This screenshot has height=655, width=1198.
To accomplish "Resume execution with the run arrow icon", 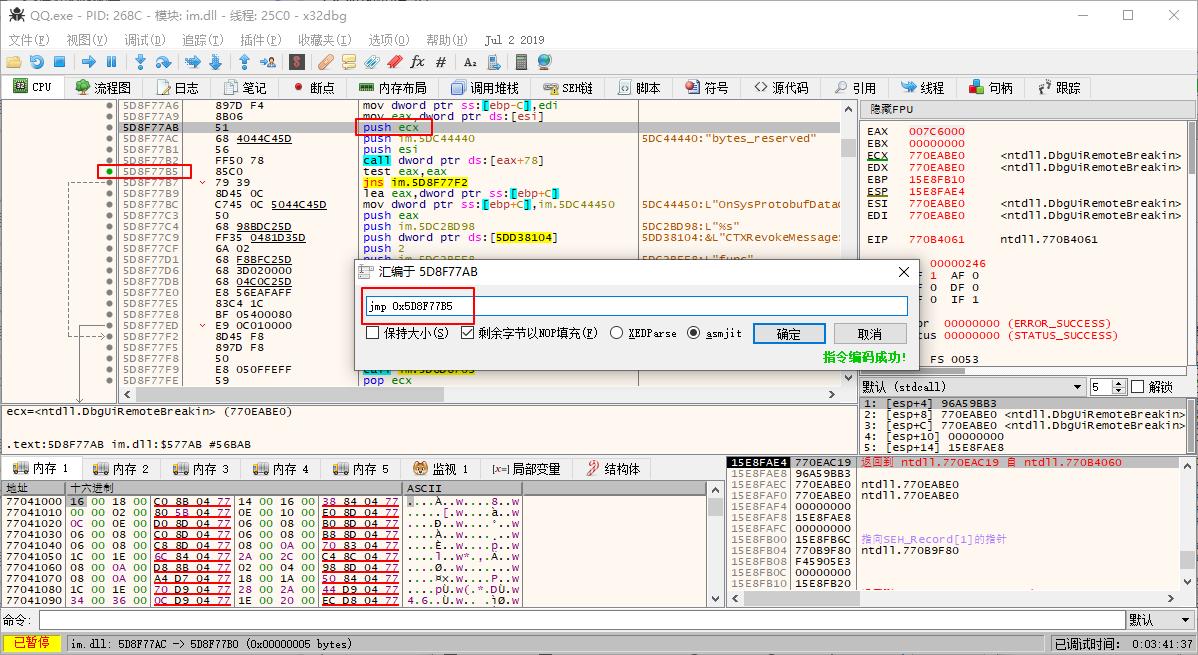I will pyautogui.click(x=88, y=61).
